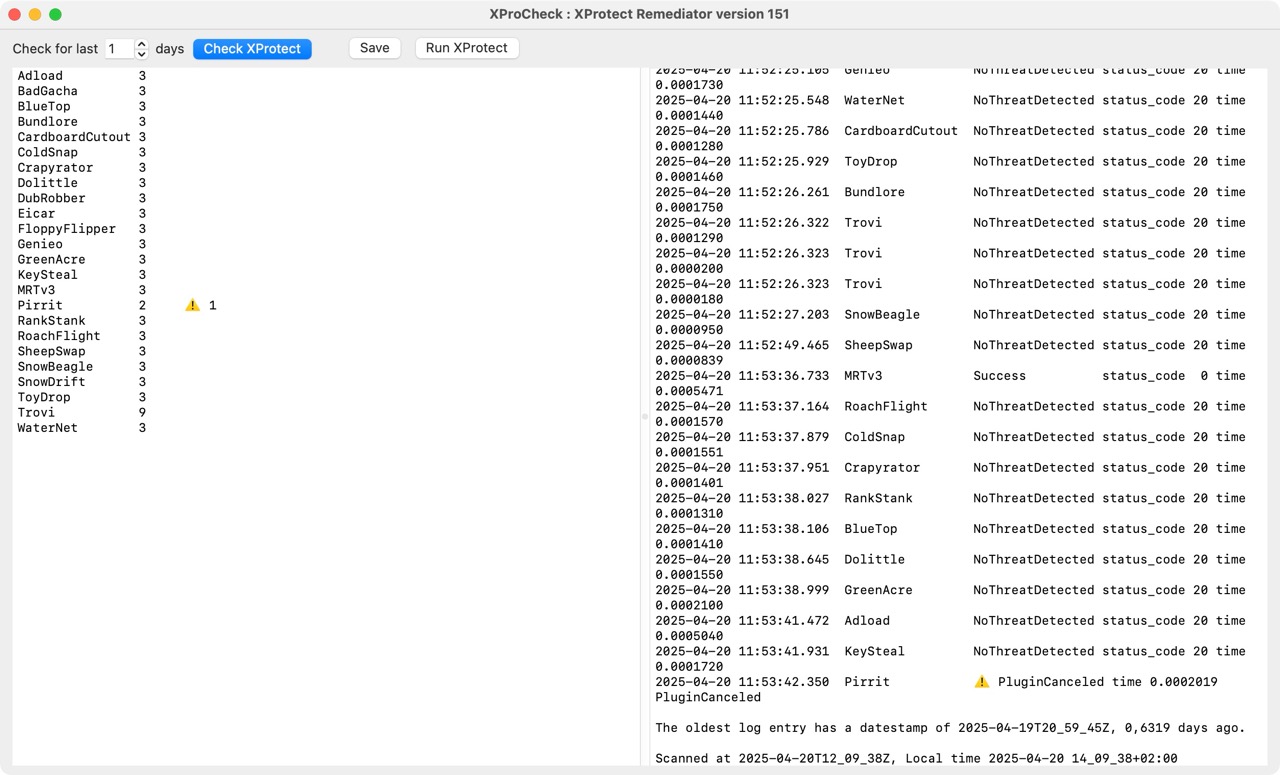The image size is (1280, 775).
Task: Select SheepSwap in the scanner list
Action: coord(51,352)
